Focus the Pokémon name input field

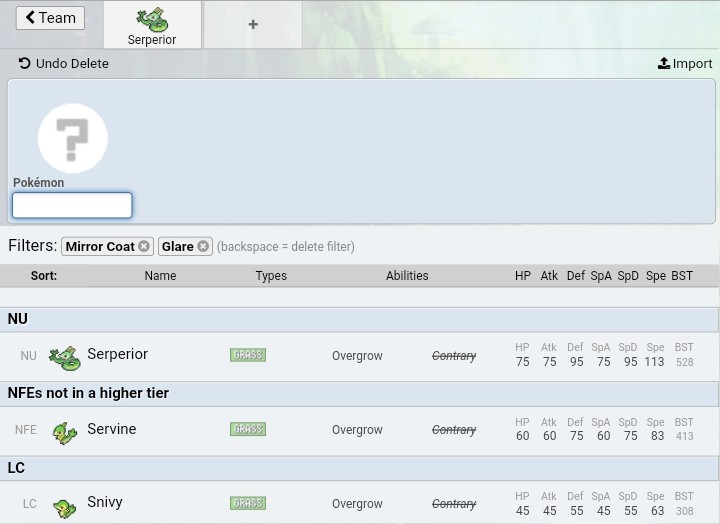[72, 205]
